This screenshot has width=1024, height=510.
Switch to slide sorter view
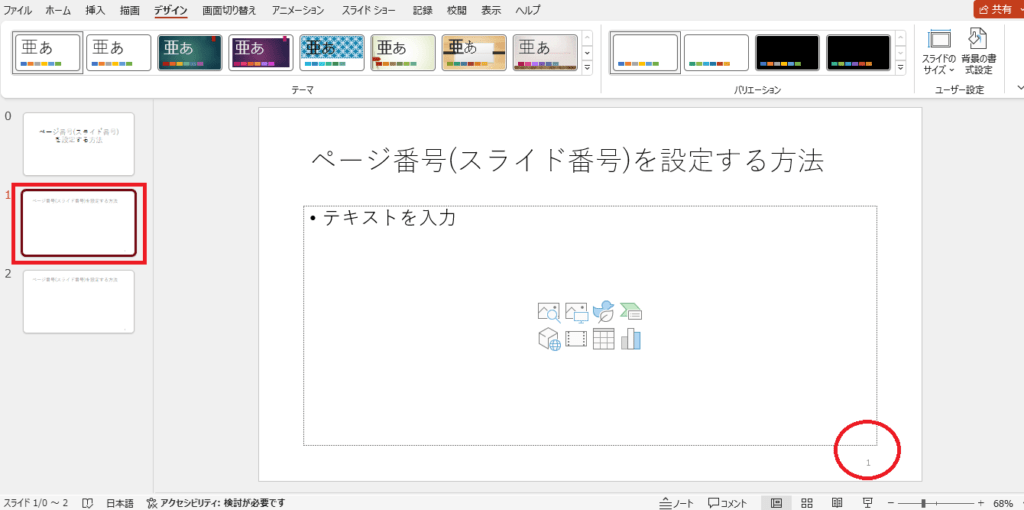pyautogui.click(x=807, y=503)
